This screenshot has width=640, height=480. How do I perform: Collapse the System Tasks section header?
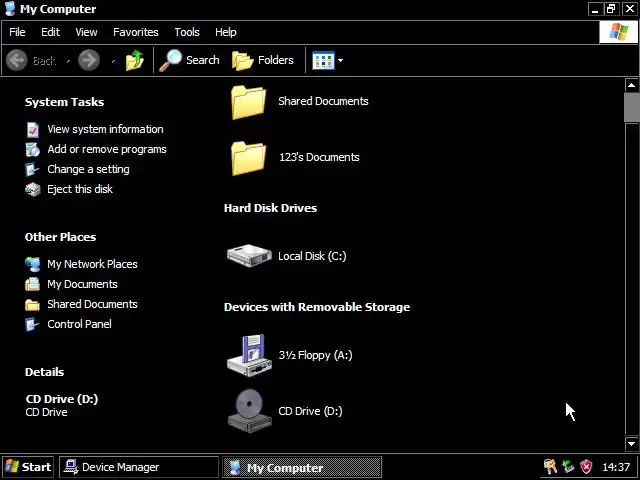click(64, 102)
